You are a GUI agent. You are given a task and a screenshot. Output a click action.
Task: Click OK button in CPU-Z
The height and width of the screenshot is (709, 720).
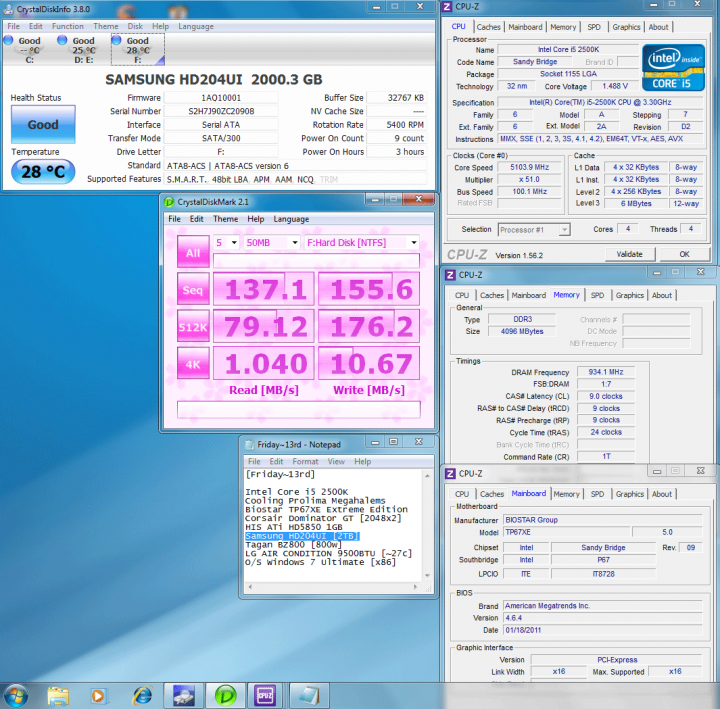[684, 254]
